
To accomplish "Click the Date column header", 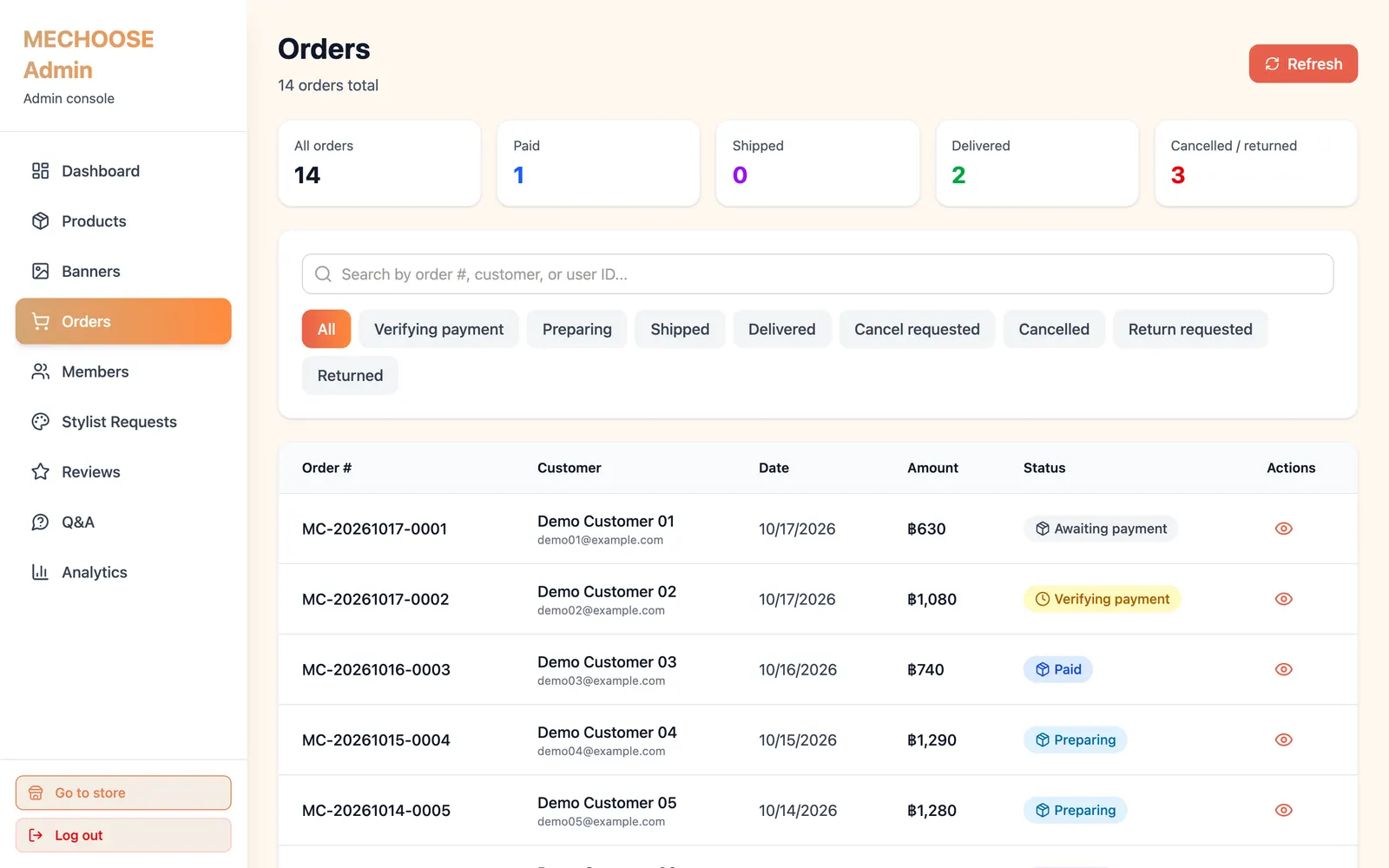I will point(773,468).
